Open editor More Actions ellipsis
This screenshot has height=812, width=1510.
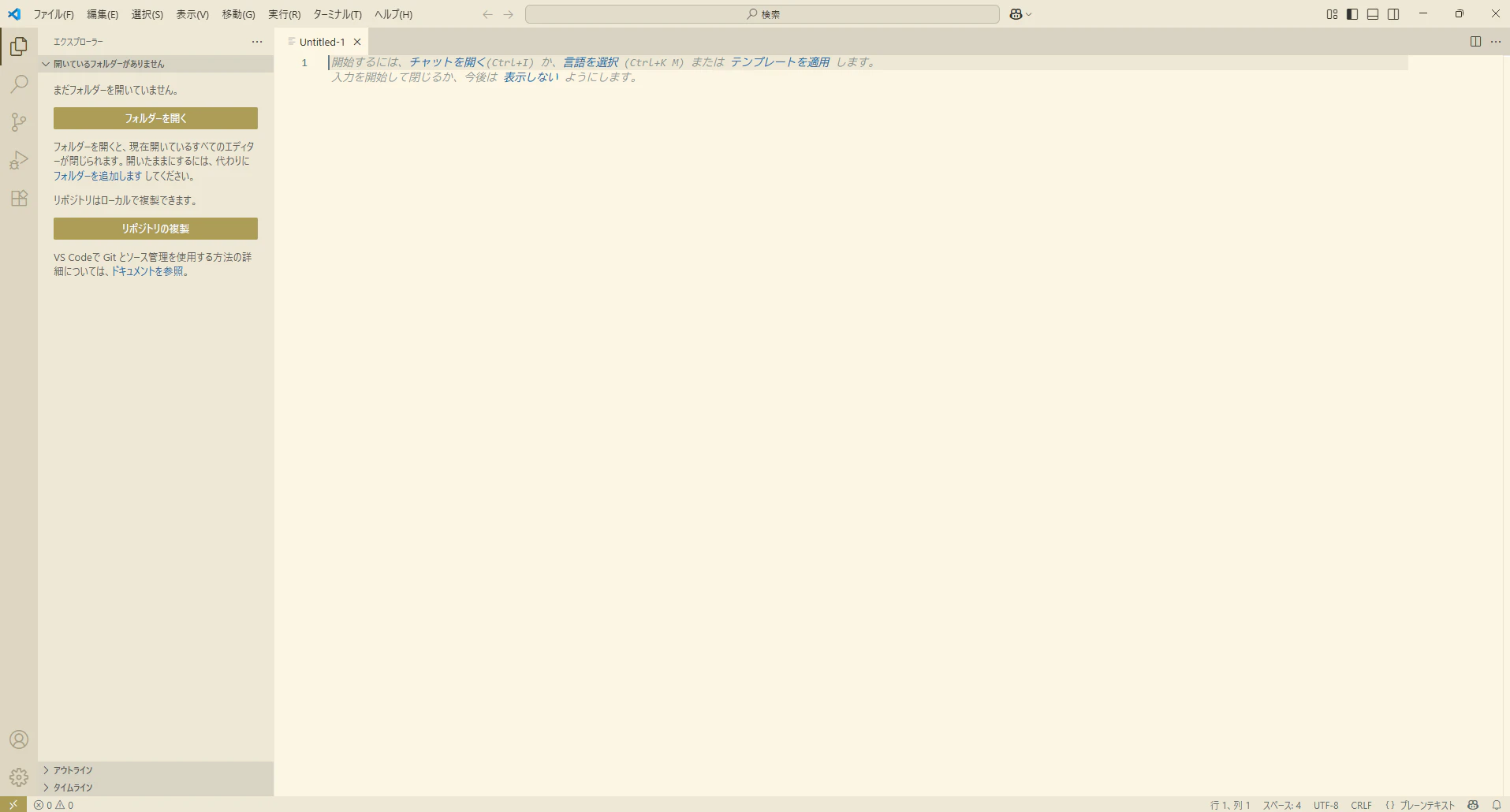point(1496,42)
